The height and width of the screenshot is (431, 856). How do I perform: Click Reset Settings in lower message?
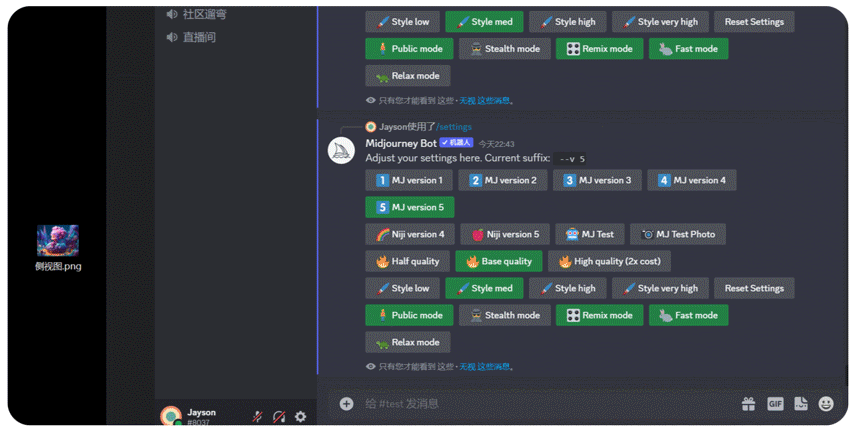tap(754, 288)
